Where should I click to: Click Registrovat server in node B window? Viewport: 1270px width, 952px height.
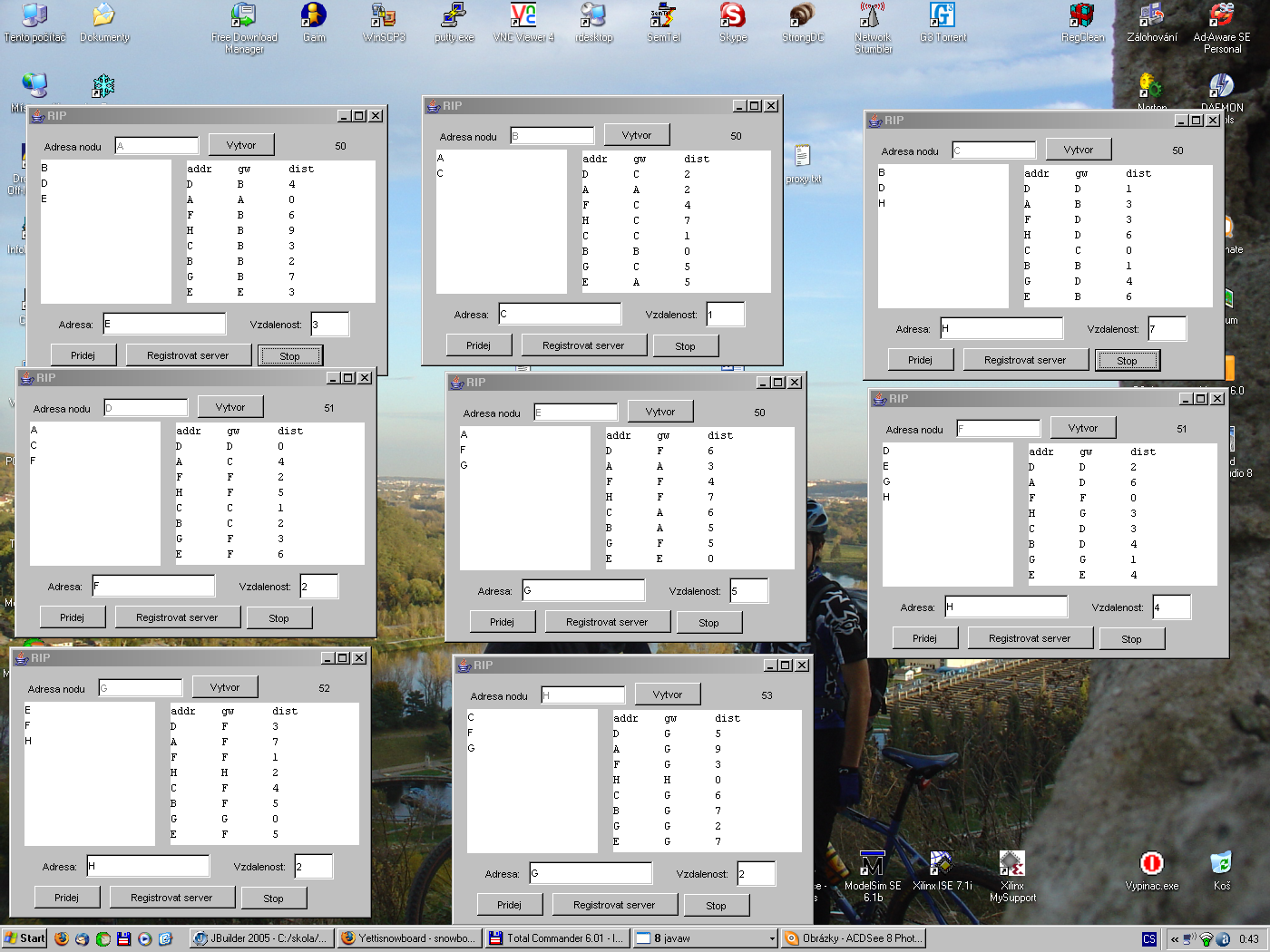coord(583,345)
